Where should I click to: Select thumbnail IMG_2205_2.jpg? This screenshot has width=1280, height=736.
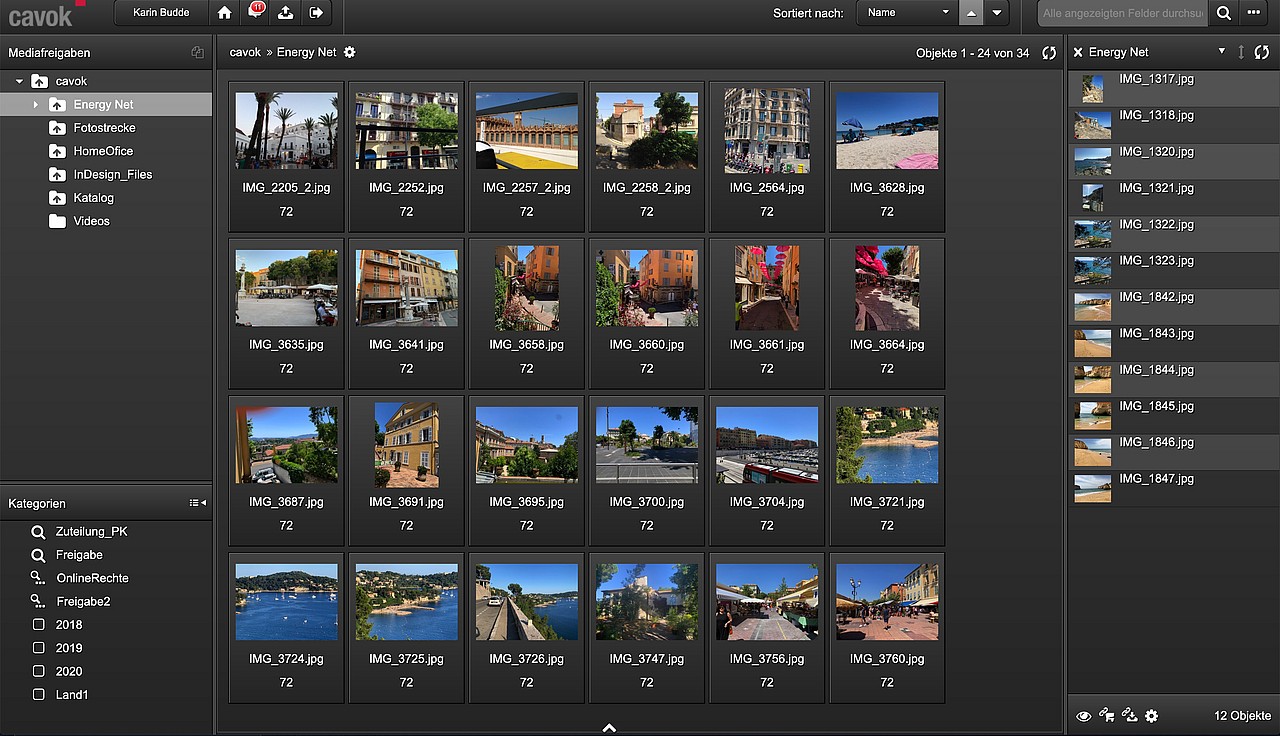click(286, 131)
